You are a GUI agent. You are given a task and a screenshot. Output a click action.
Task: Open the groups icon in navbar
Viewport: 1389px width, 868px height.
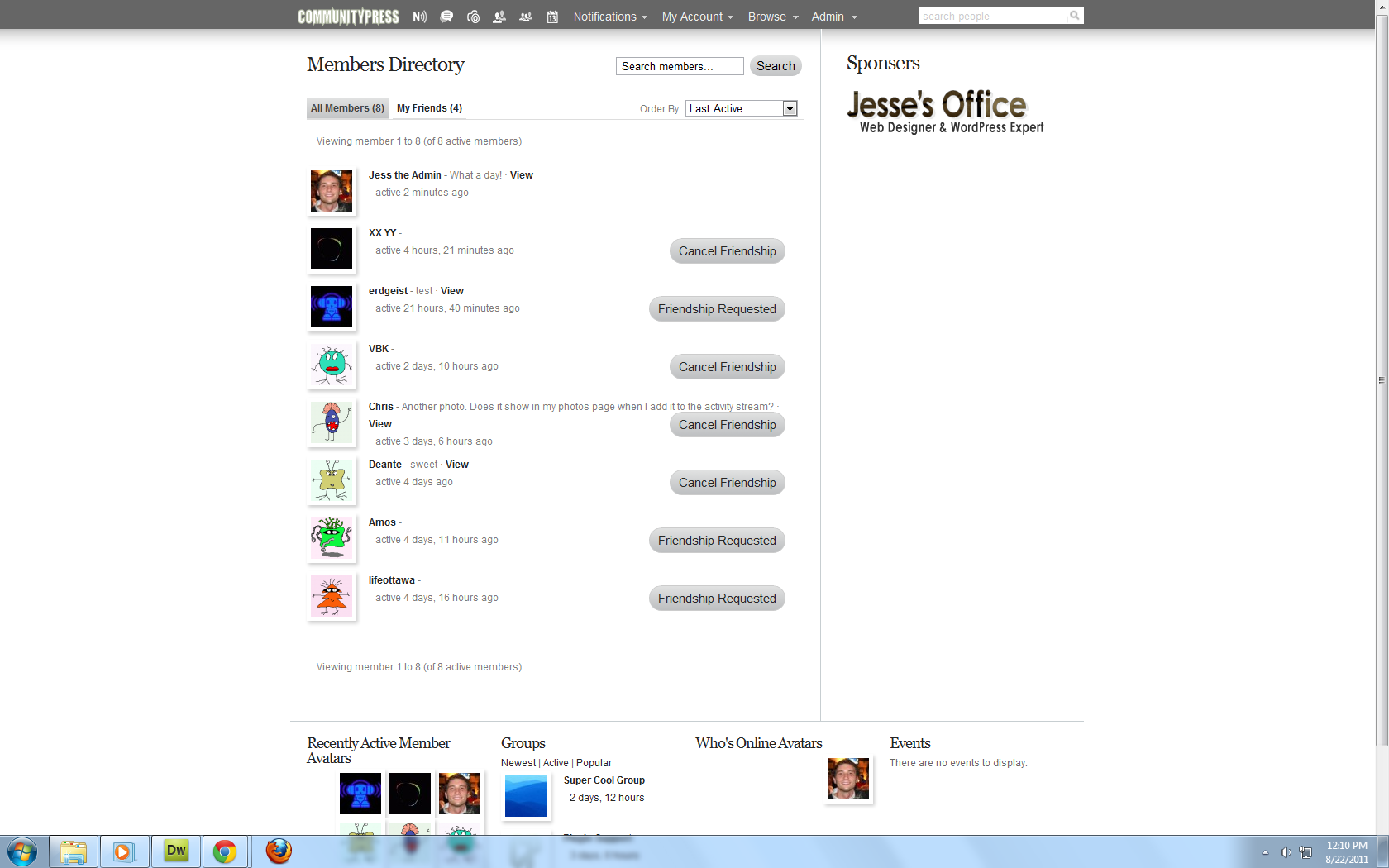pos(526,17)
